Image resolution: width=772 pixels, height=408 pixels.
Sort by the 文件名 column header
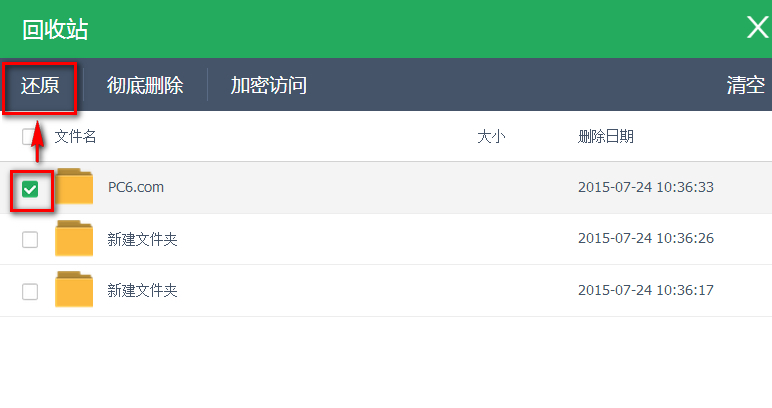(76, 137)
